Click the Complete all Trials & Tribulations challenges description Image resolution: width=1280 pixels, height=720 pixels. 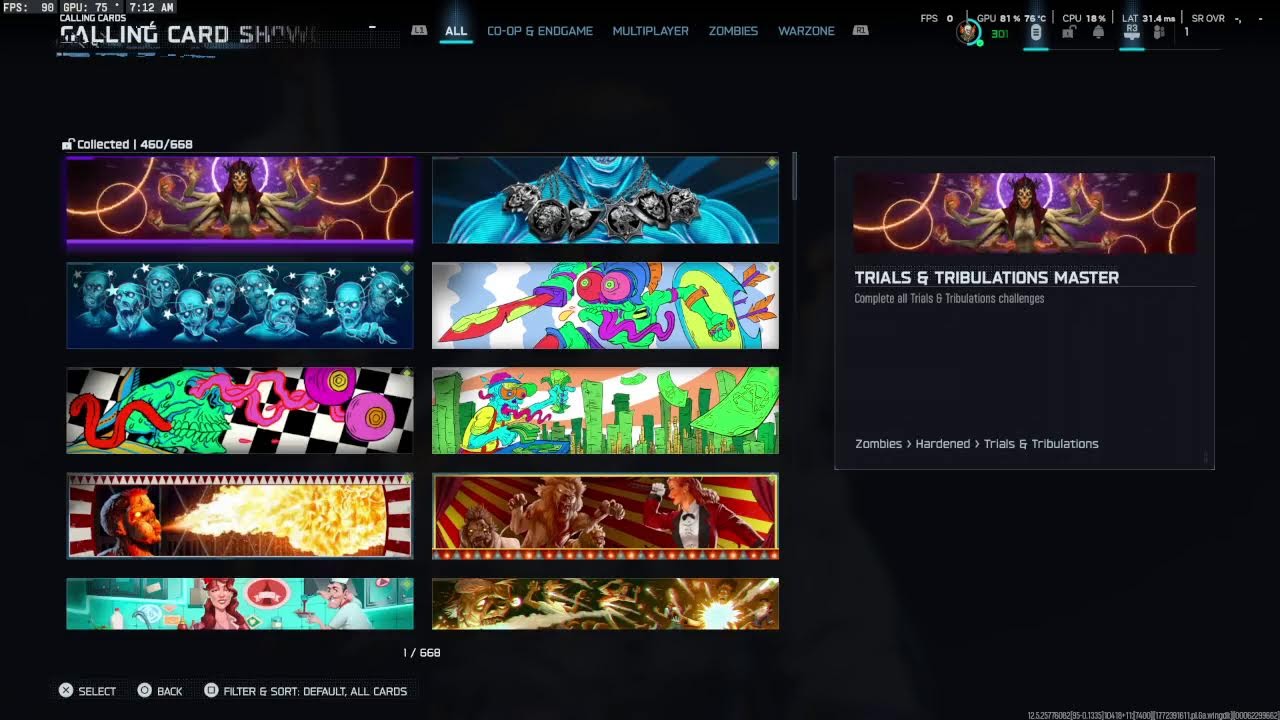click(x=950, y=299)
